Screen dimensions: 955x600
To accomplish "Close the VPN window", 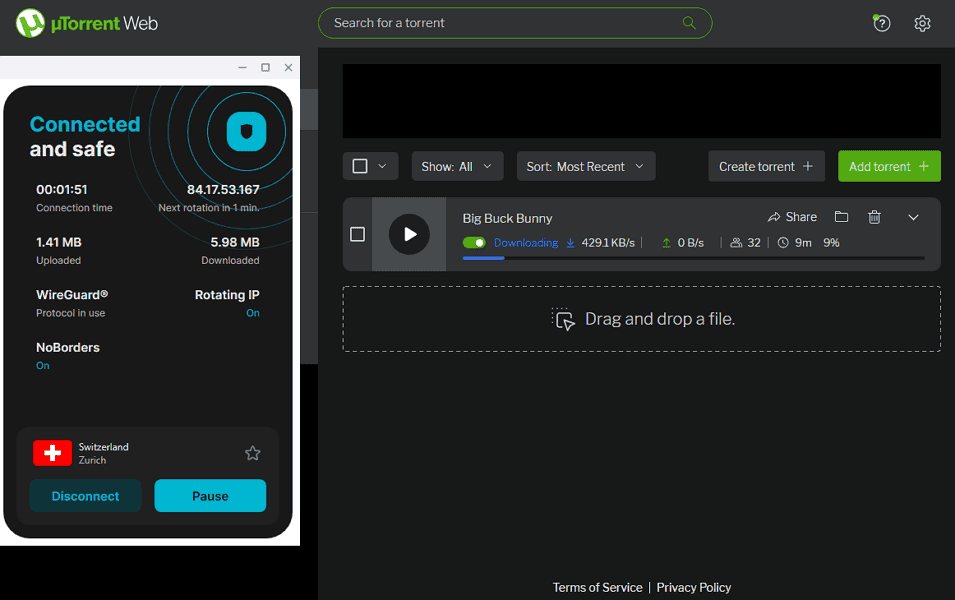I will pos(289,67).
